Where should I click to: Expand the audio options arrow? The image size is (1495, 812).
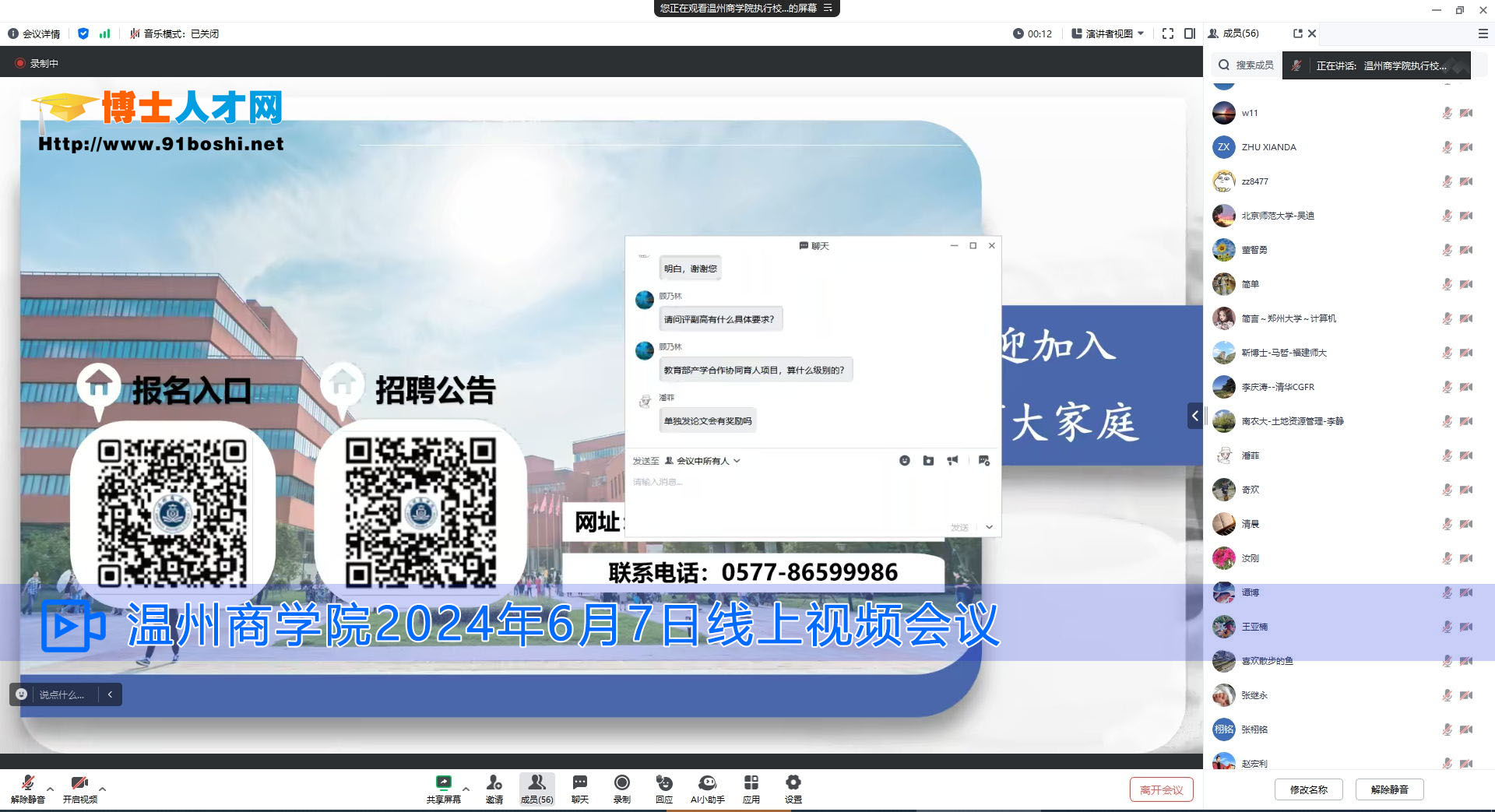[51, 789]
